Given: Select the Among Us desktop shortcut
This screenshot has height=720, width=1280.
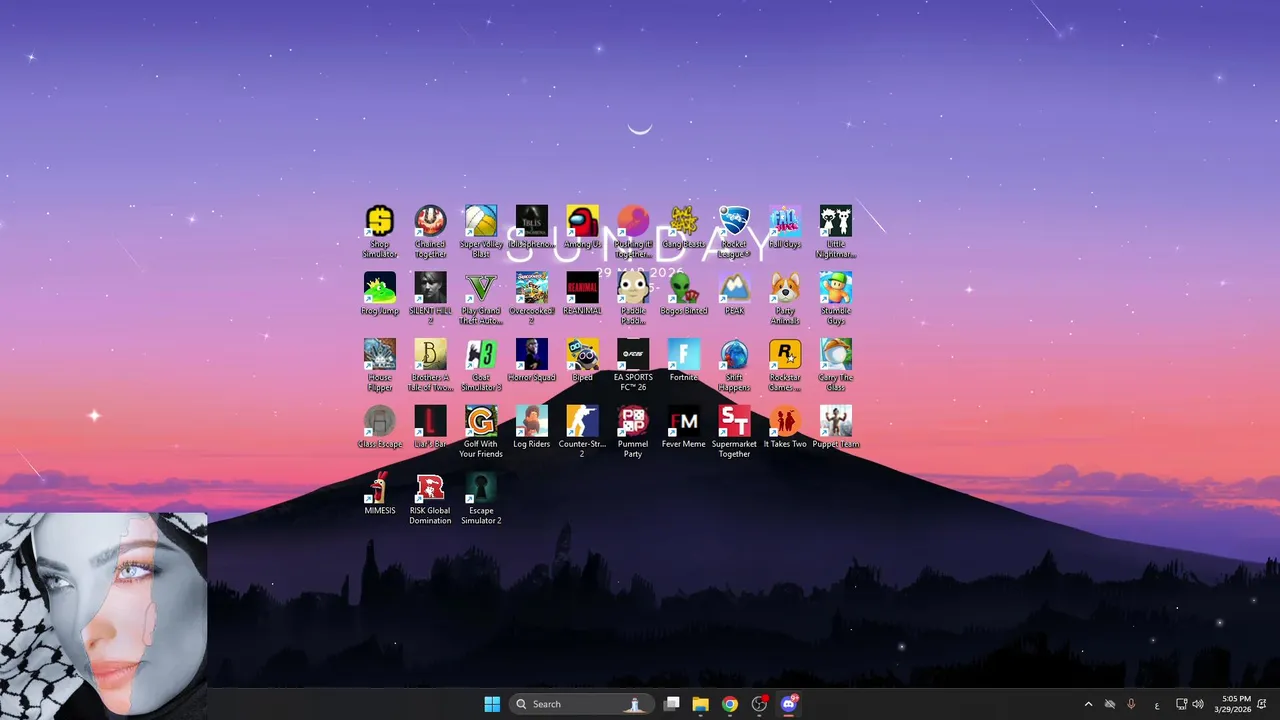Looking at the screenshot, I should point(582,227).
